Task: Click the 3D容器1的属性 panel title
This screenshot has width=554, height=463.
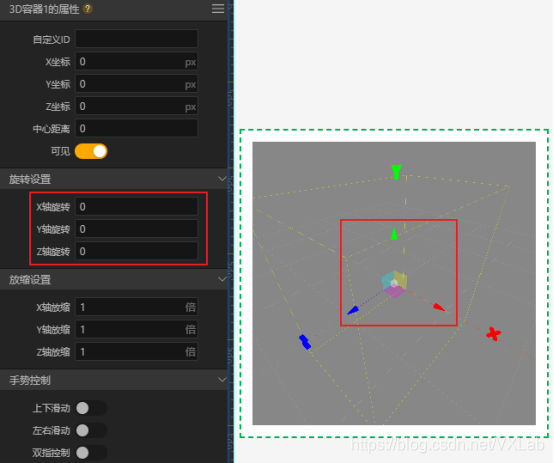Action: pyautogui.click(x=44, y=9)
